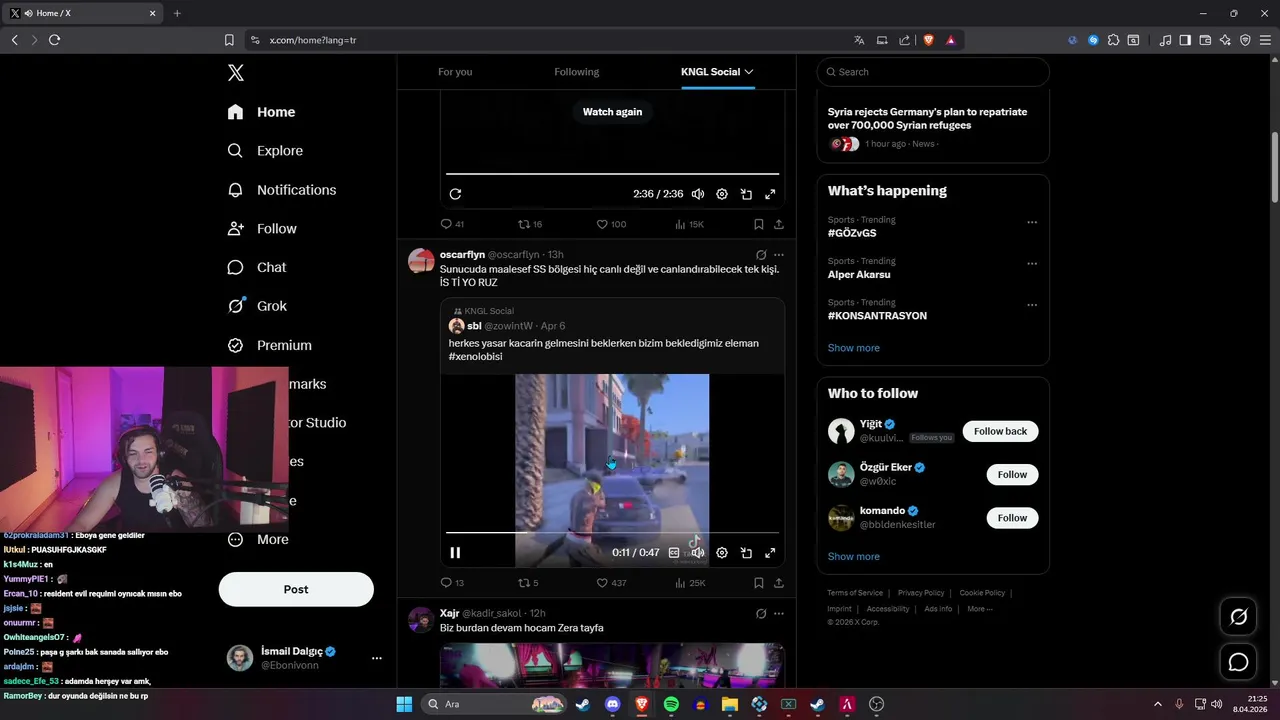Like the post with 100 likes
This screenshot has height=720, width=1280.
pos(611,224)
